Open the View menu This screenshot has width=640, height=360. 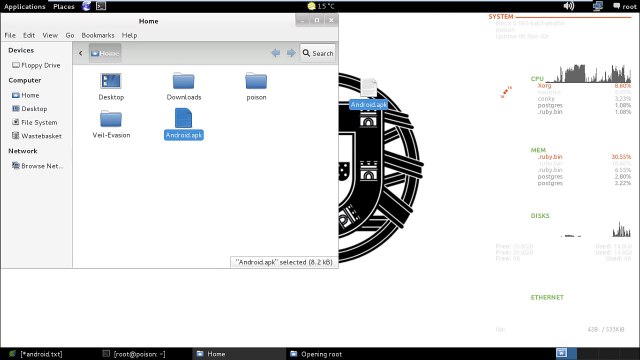pyautogui.click(x=50, y=35)
